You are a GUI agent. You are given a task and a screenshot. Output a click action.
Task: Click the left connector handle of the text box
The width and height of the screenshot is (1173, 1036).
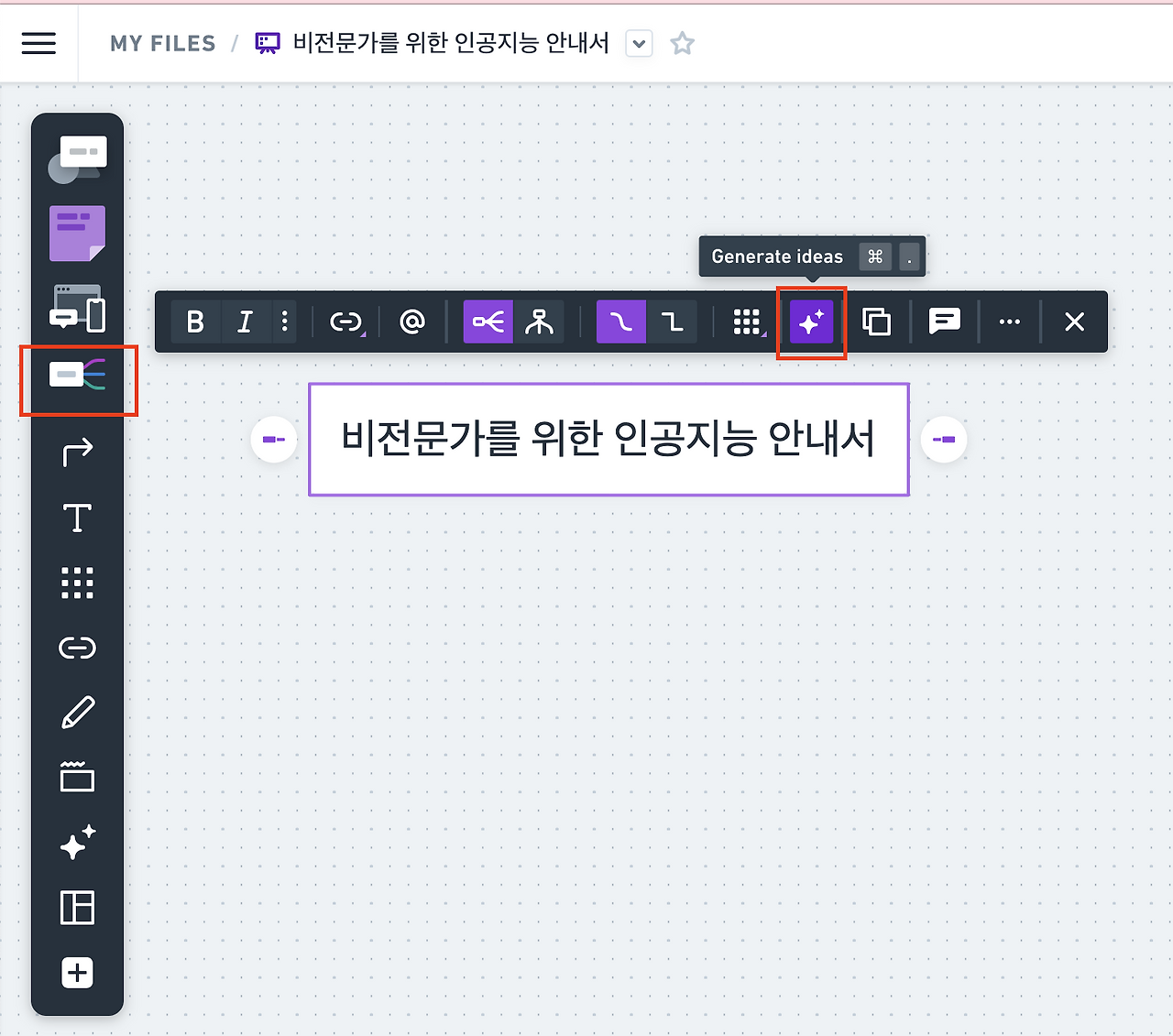coord(274,440)
